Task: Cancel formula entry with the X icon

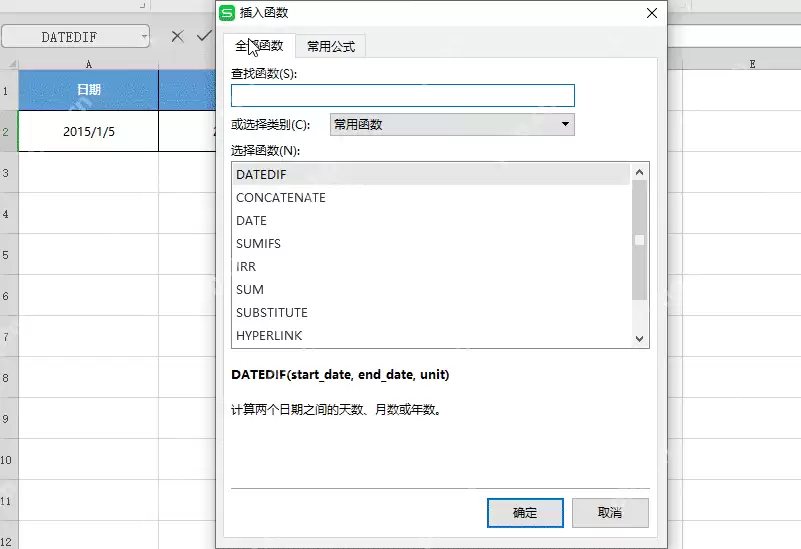Action: pos(177,36)
